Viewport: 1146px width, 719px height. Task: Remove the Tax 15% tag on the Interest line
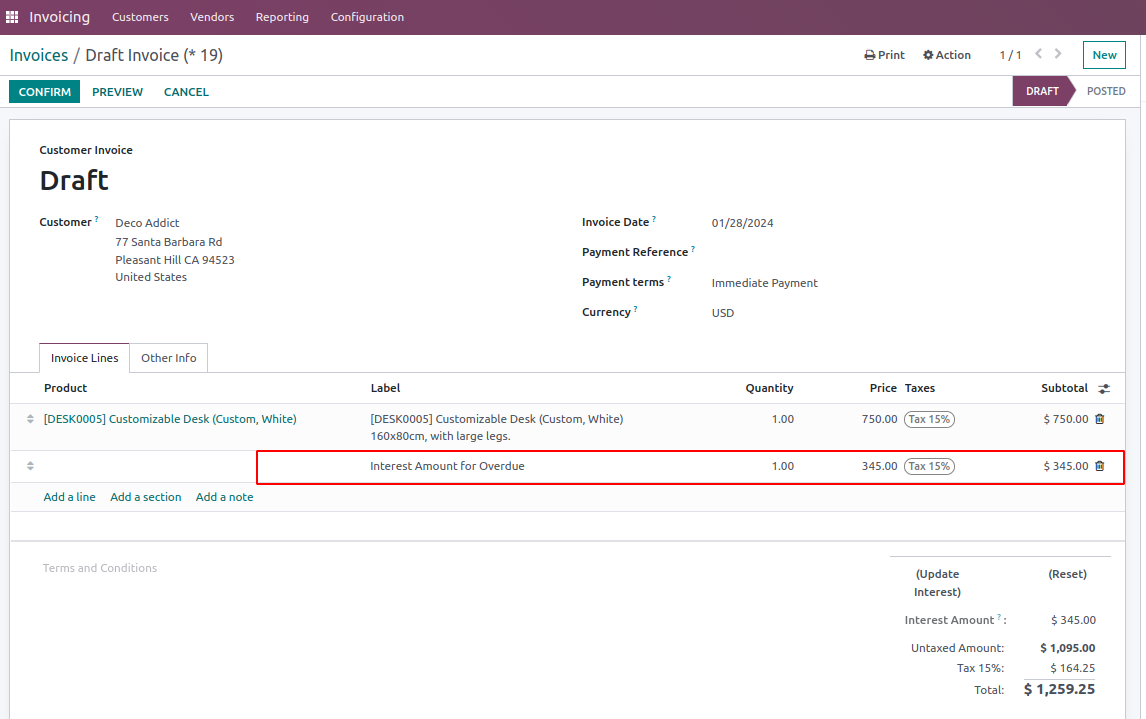coord(929,466)
